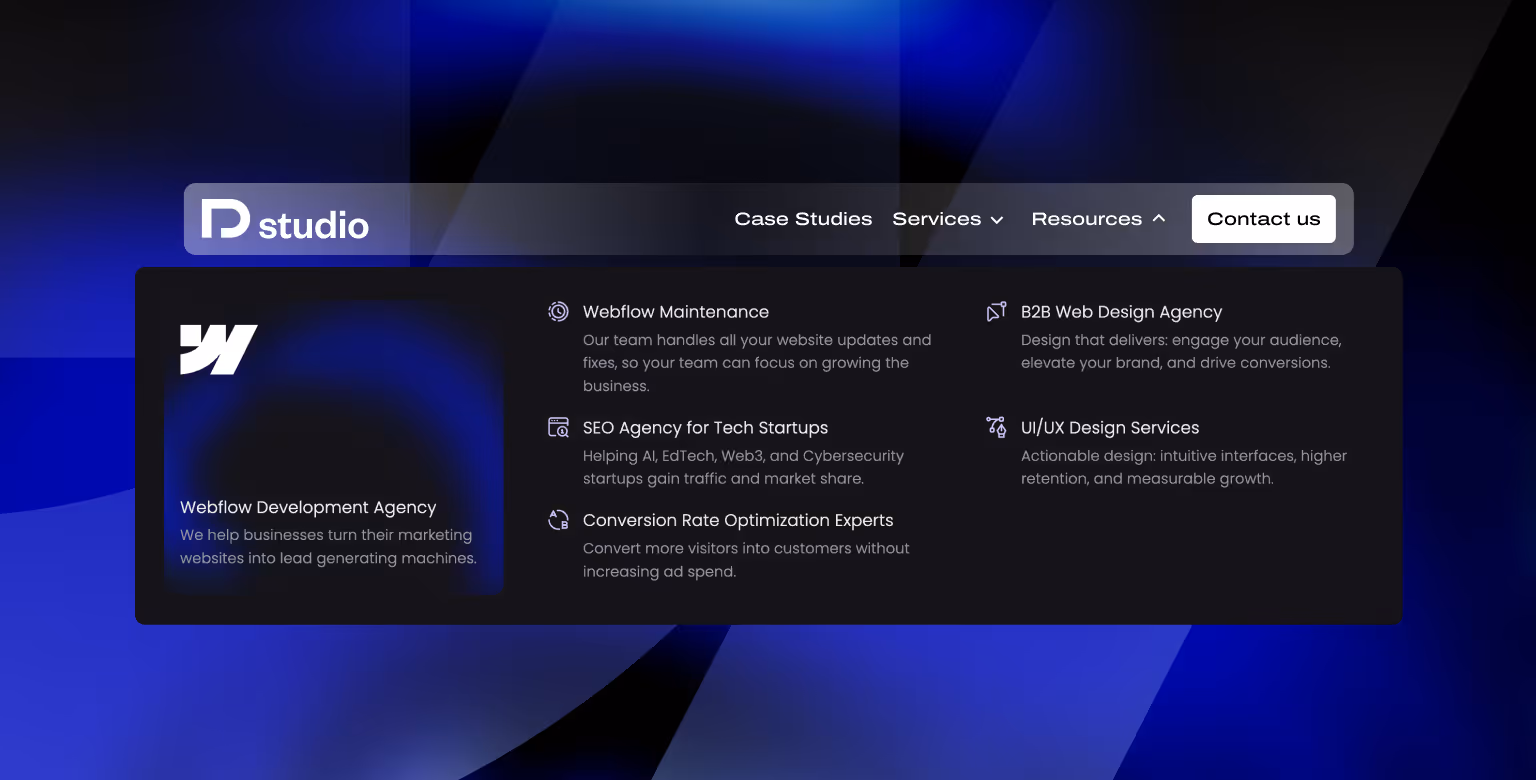Image resolution: width=1536 pixels, height=780 pixels.
Task: Click the B2B Web Design cursor icon
Action: [996, 311]
